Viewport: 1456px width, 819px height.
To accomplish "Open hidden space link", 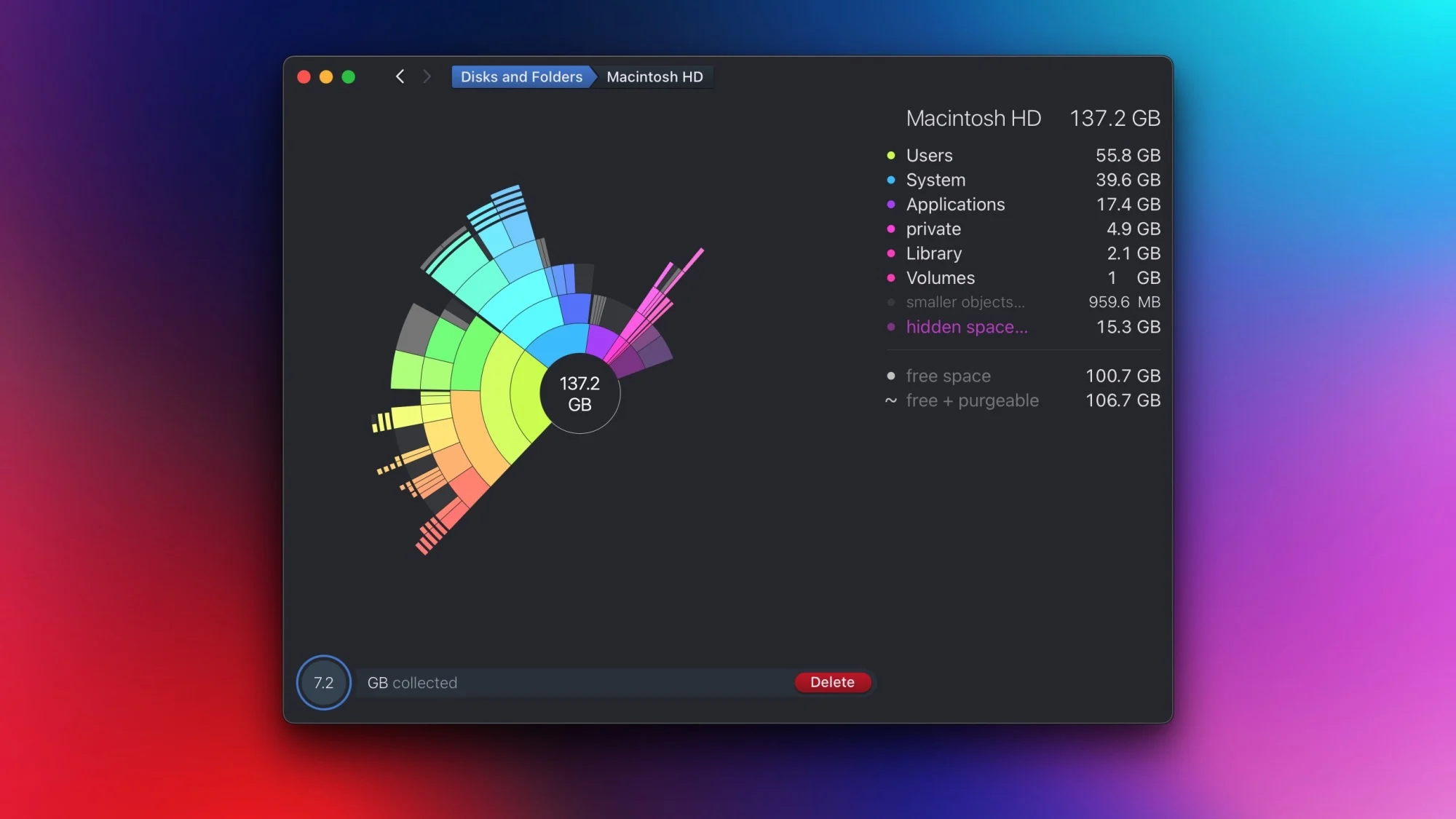I will coord(967,328).
